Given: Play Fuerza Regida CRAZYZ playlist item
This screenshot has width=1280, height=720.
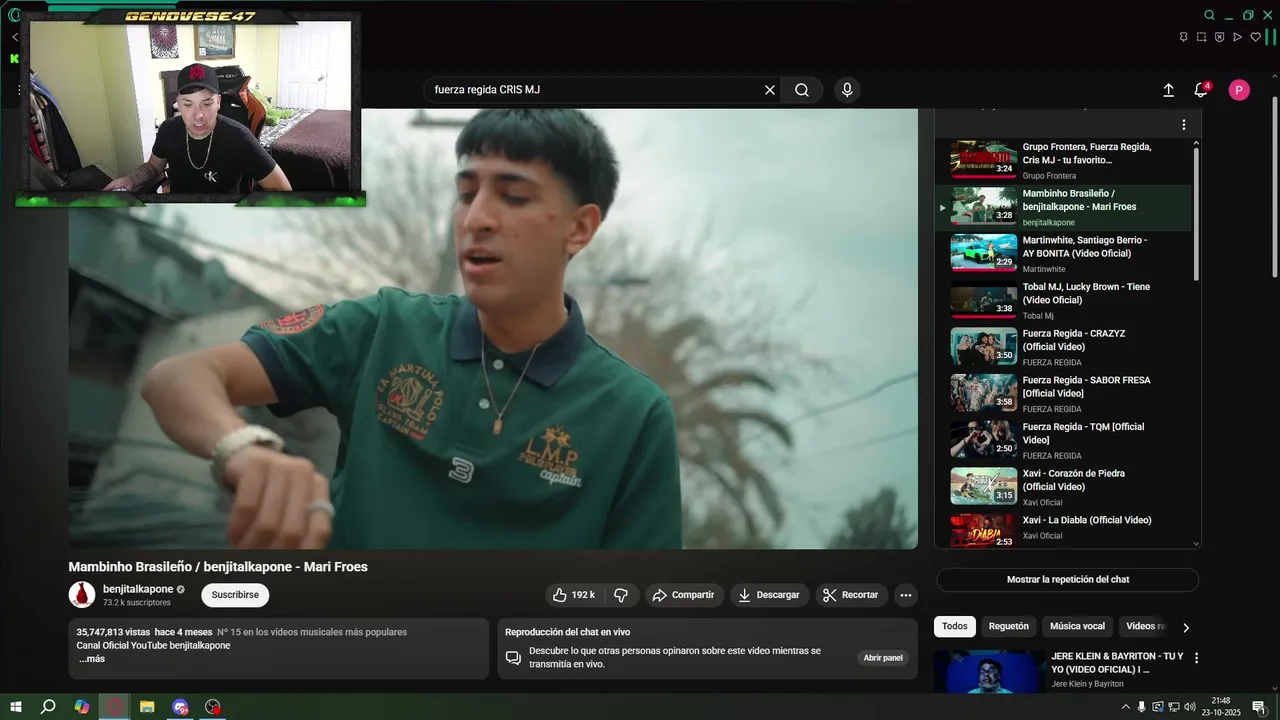Looking at the screenshot, I should click(1063, 347).
